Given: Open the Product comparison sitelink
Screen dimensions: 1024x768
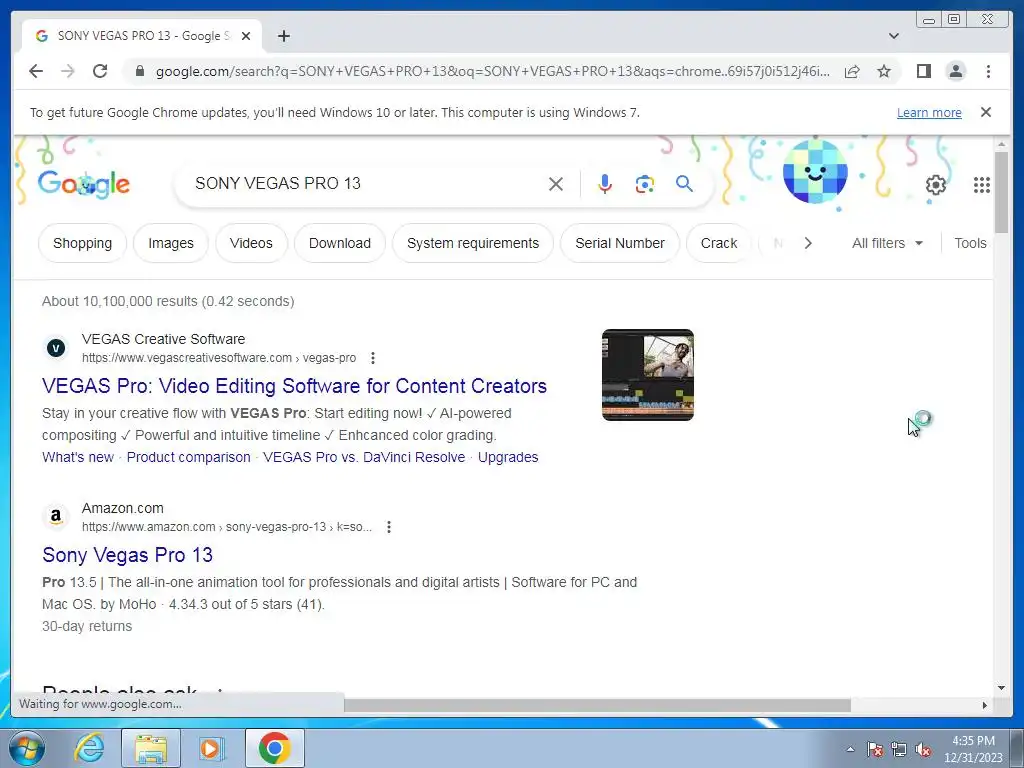Looking at the screenshot, I should [188, 457].
